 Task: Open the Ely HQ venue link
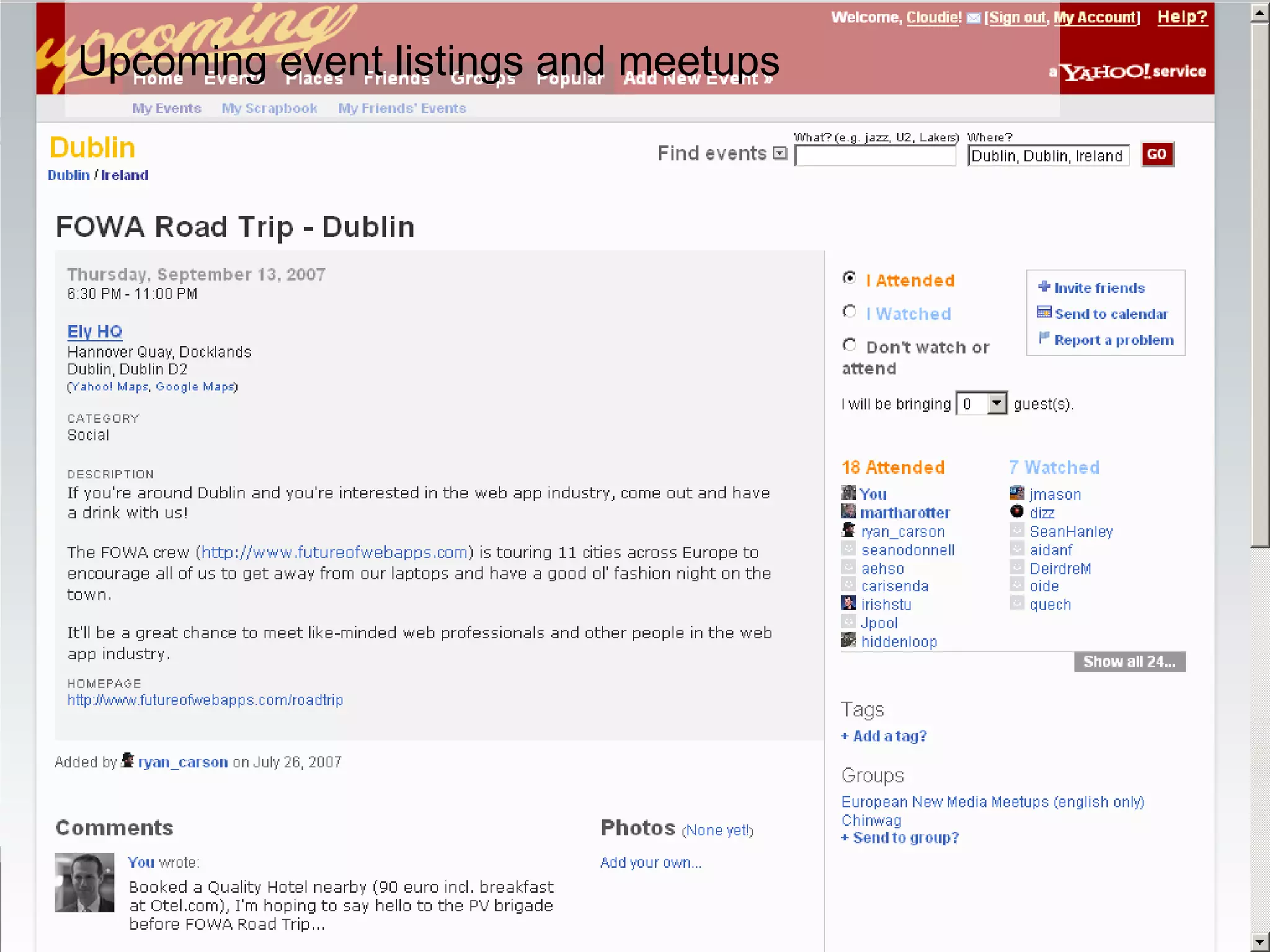(95, 332)
